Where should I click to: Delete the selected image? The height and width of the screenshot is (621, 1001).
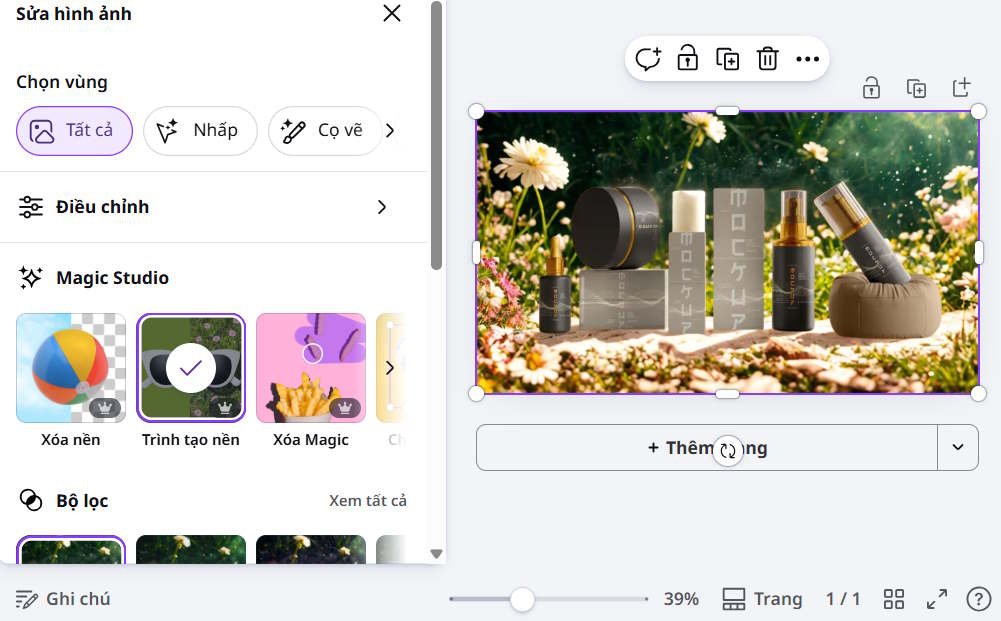tap(767, 59)
